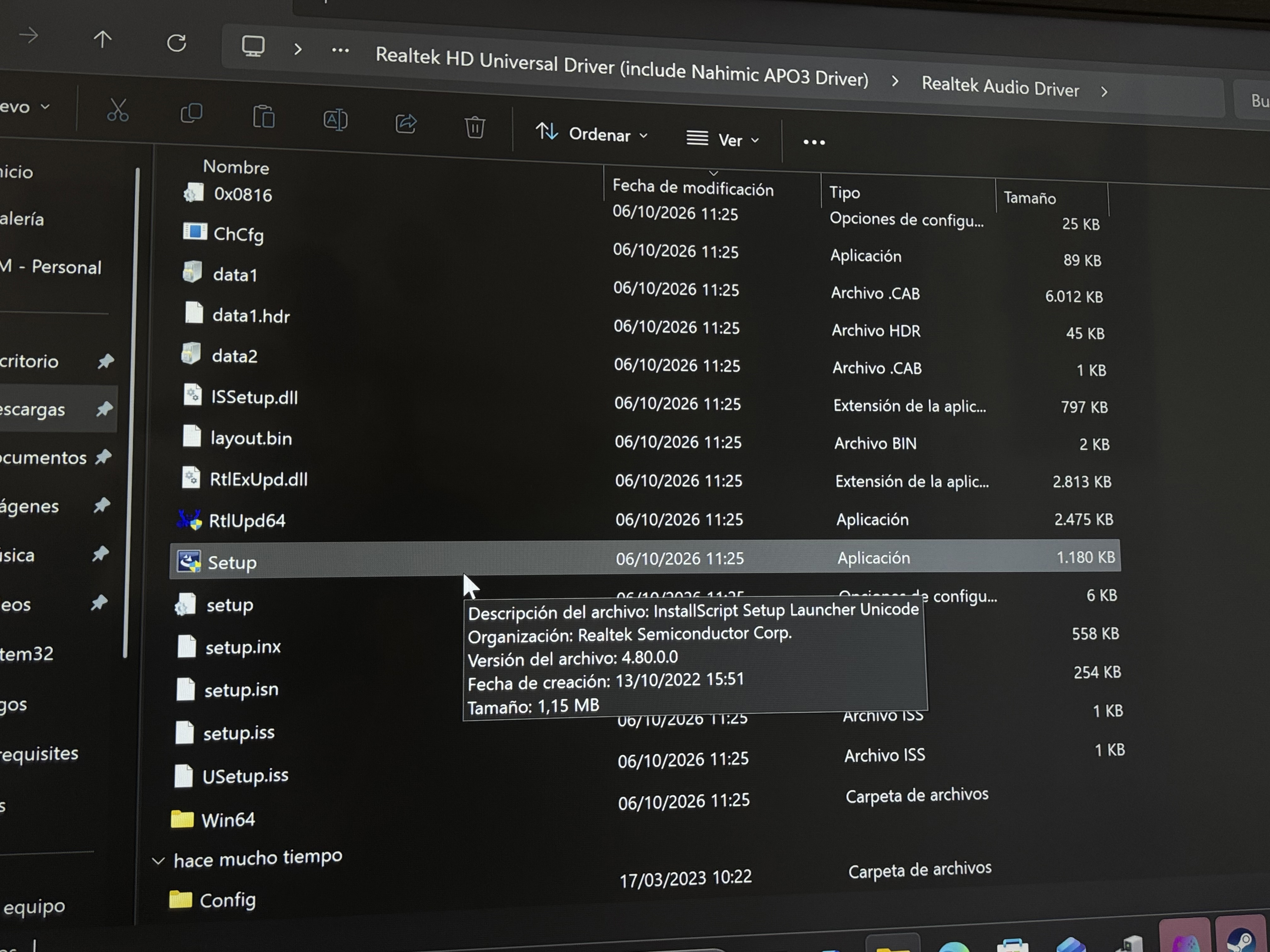Screen dimensions: 1270x952
Task: Select the RtlUpd64 application file
Action: [x=248, y=520]
